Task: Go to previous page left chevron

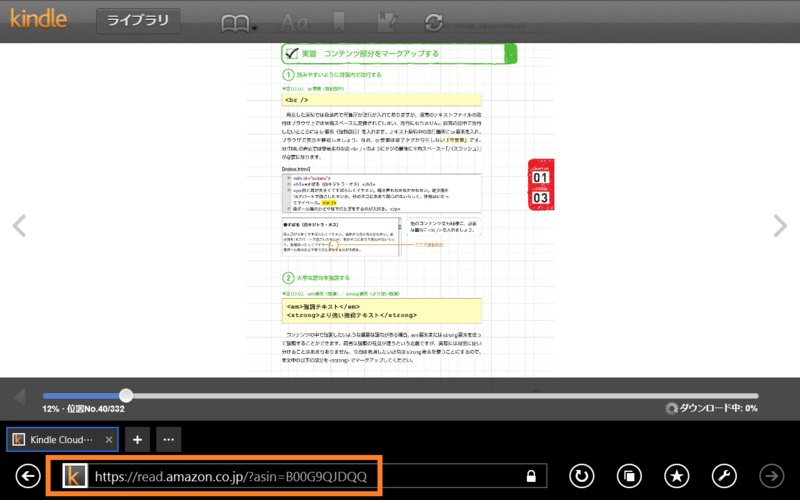Action: coord(19,226)
